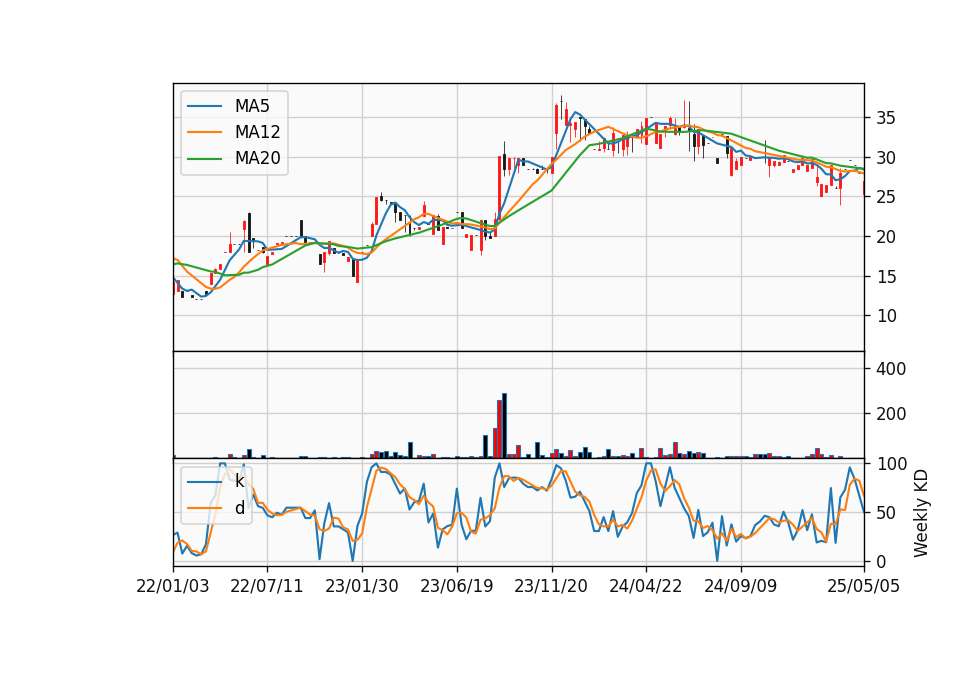The image size is (960, 690).
Task: Click the MA12 legend label
Action: coord(257,132)
